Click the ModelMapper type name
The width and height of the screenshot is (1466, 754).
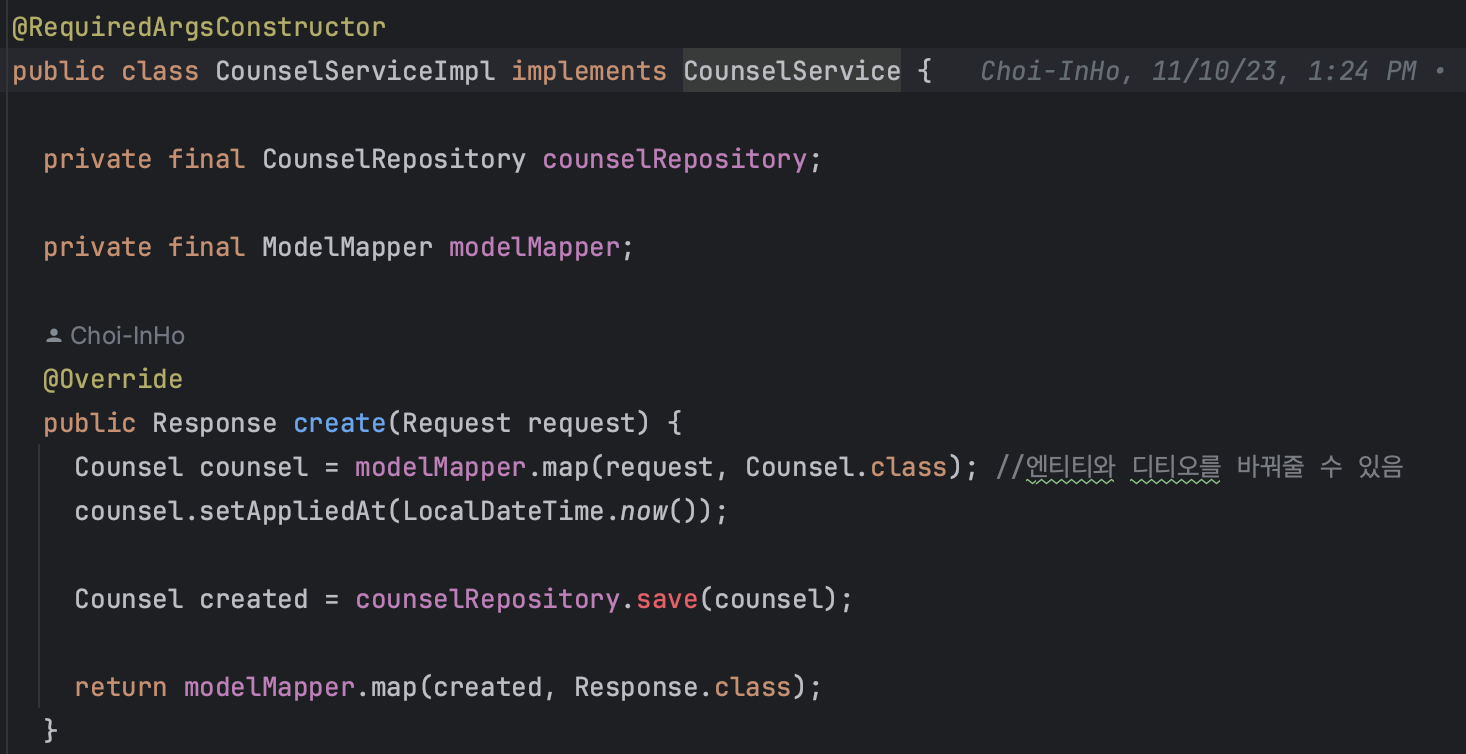click(x=347, y=247)
